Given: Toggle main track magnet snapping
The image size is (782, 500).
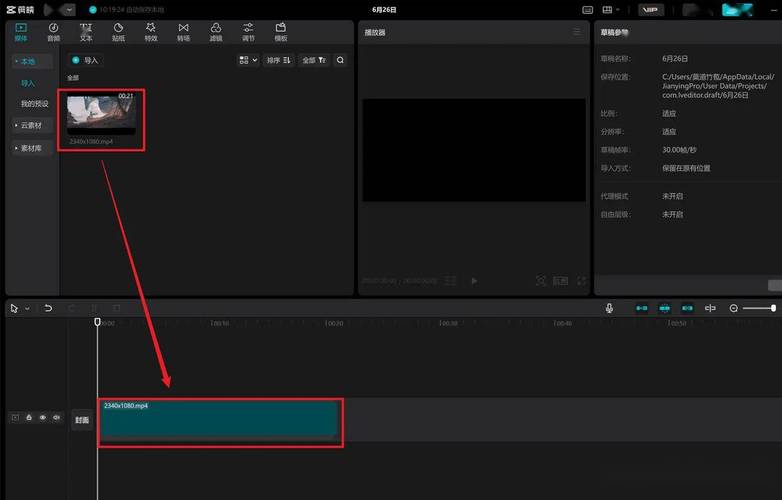Looking at the screenshot, I should [x=642, y=308].
